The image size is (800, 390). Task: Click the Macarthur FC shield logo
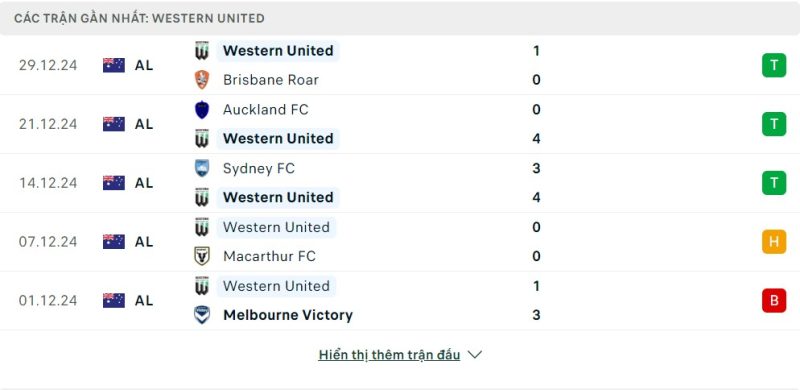pyautogui.click(x=202, y=256)
